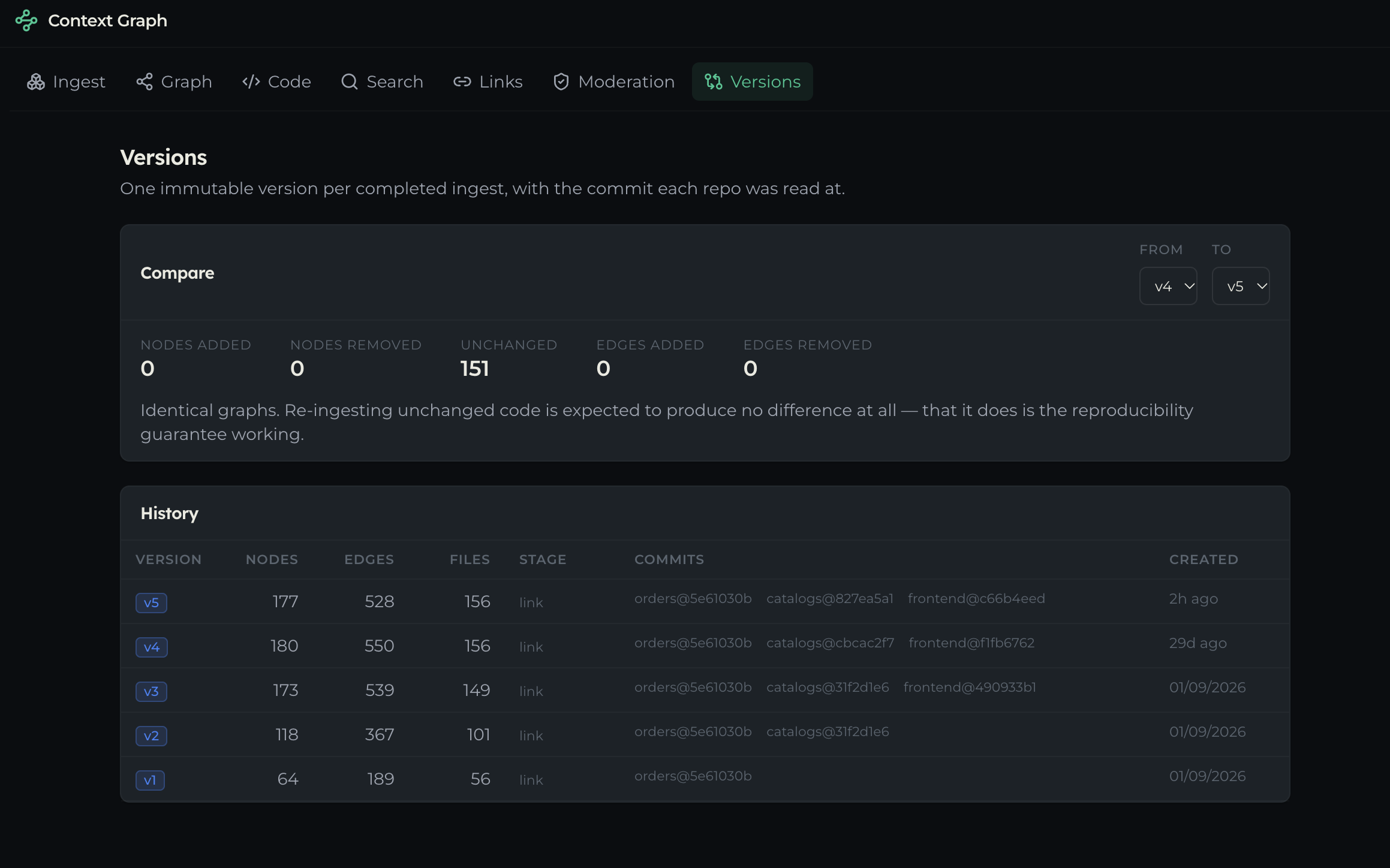This screenshot has height=868, width=1390.
Task: Open the FROM version dropdown showing v4
Action: pyautogui.click(x=1168, y=286)
